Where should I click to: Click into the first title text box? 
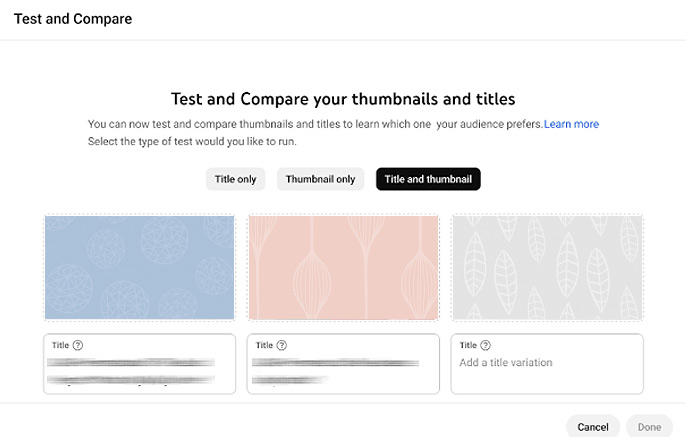140,364
